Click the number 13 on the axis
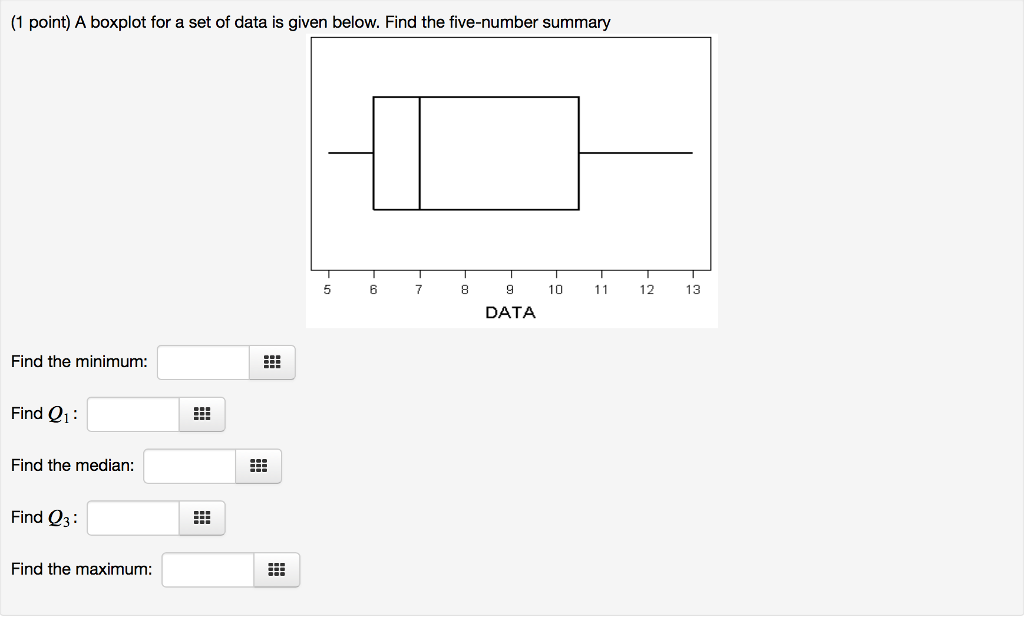Screen dimensions: 1024x620 pyautogui.click(x=693, y=289)
